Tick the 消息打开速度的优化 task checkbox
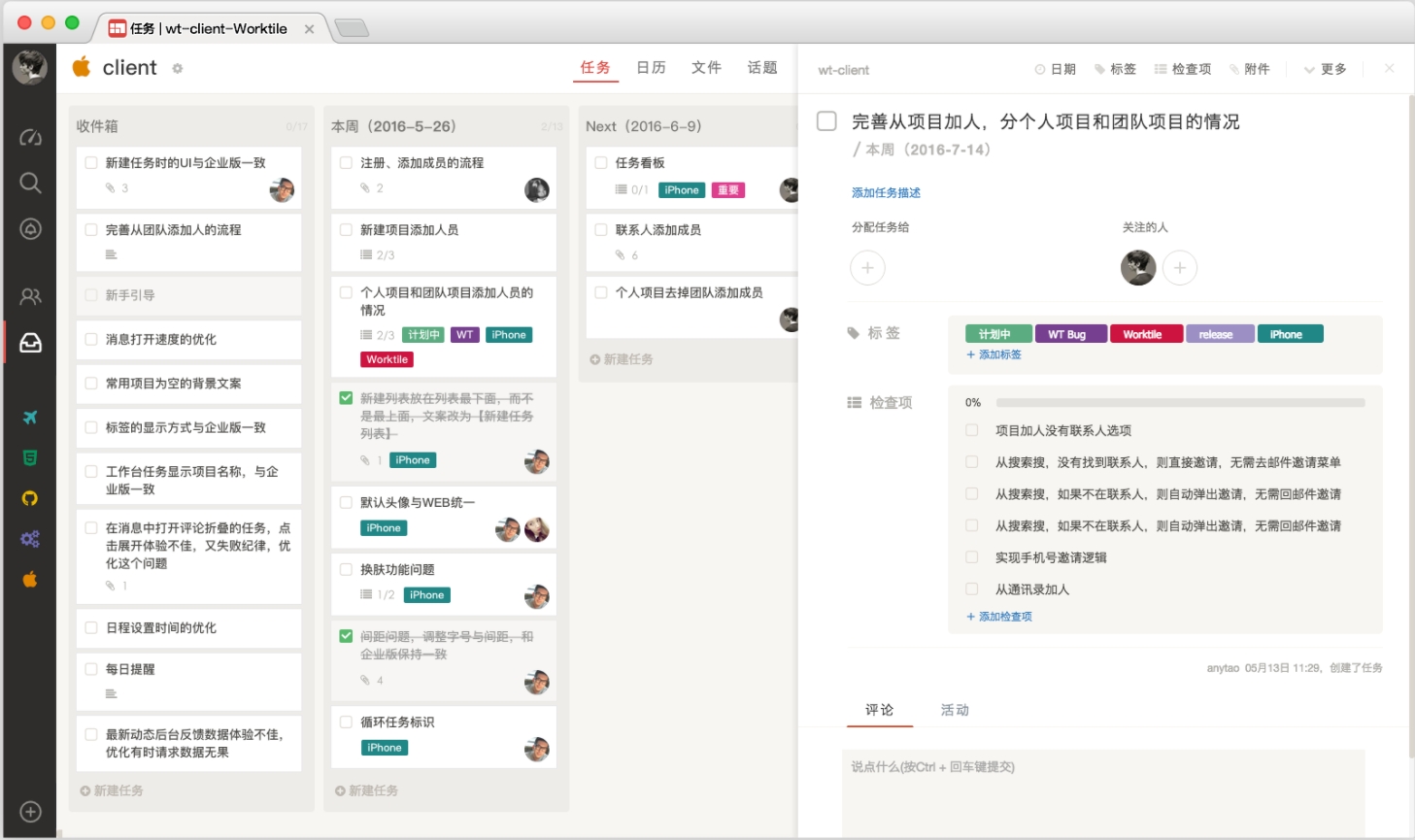The image size is (1415, 840). tap(91, 339)
